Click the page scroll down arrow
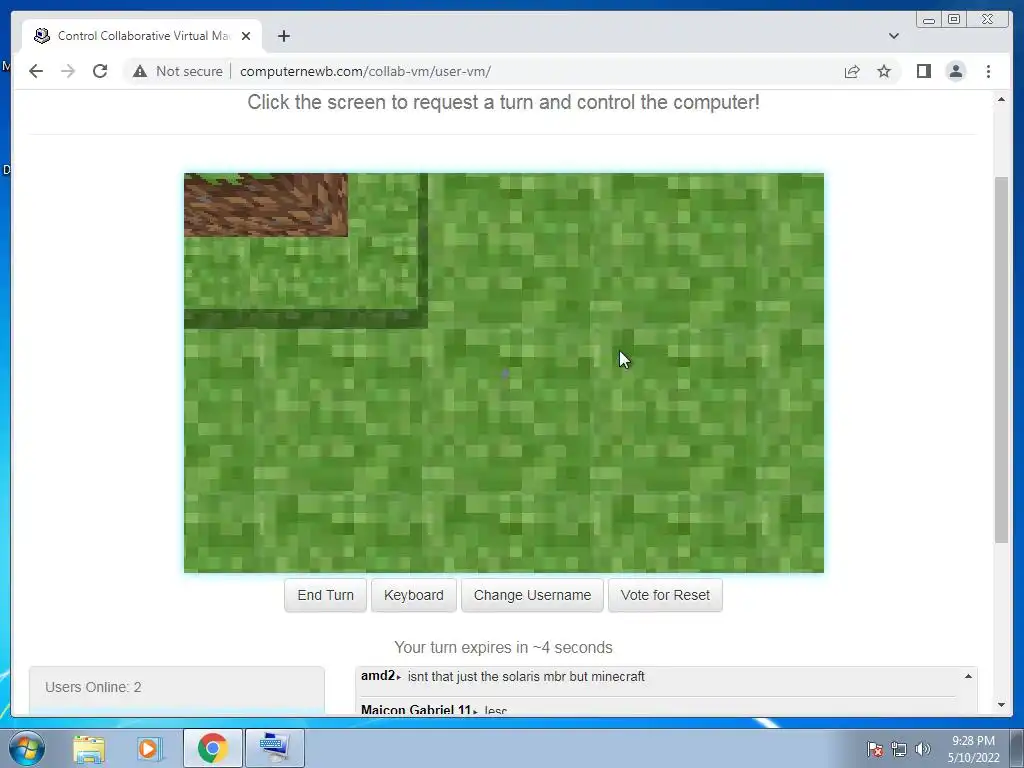Image resolution: width=1024 pixels, height=768 pixels. click(1001, 705)
